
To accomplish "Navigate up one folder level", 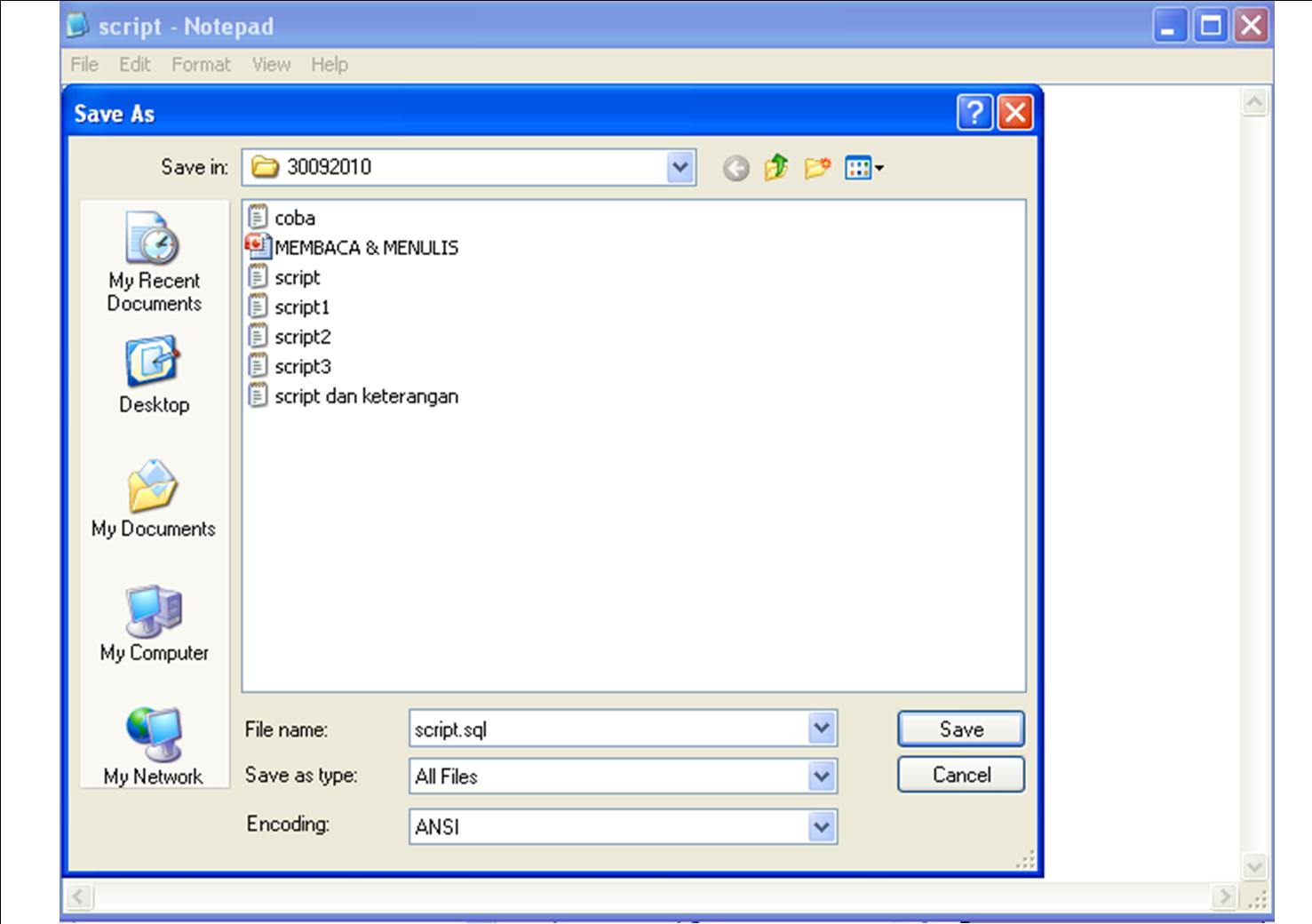I will click(775, 167).
